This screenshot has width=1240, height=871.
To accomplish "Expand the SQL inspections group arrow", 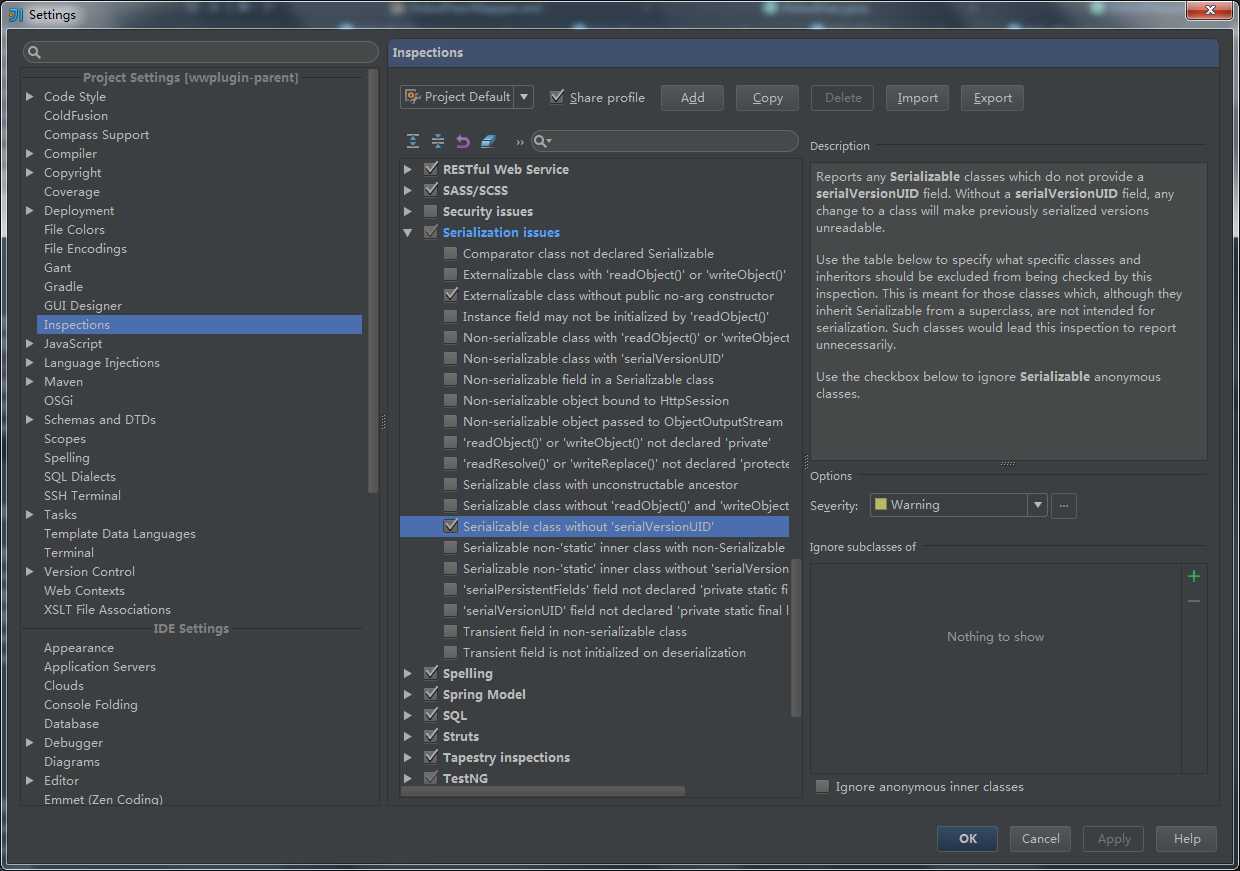I will click(408, 716).
